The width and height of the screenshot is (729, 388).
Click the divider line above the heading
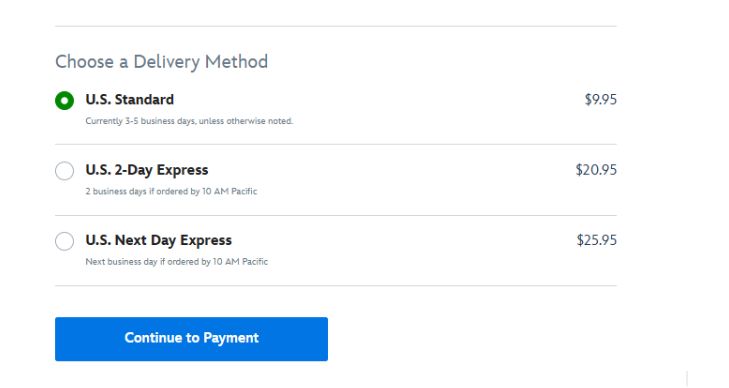click(x=336, y=26)
